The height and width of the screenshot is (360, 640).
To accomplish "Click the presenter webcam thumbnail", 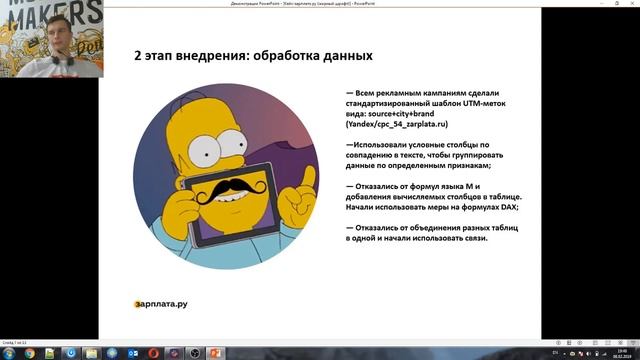I will [x=52, y=39].
